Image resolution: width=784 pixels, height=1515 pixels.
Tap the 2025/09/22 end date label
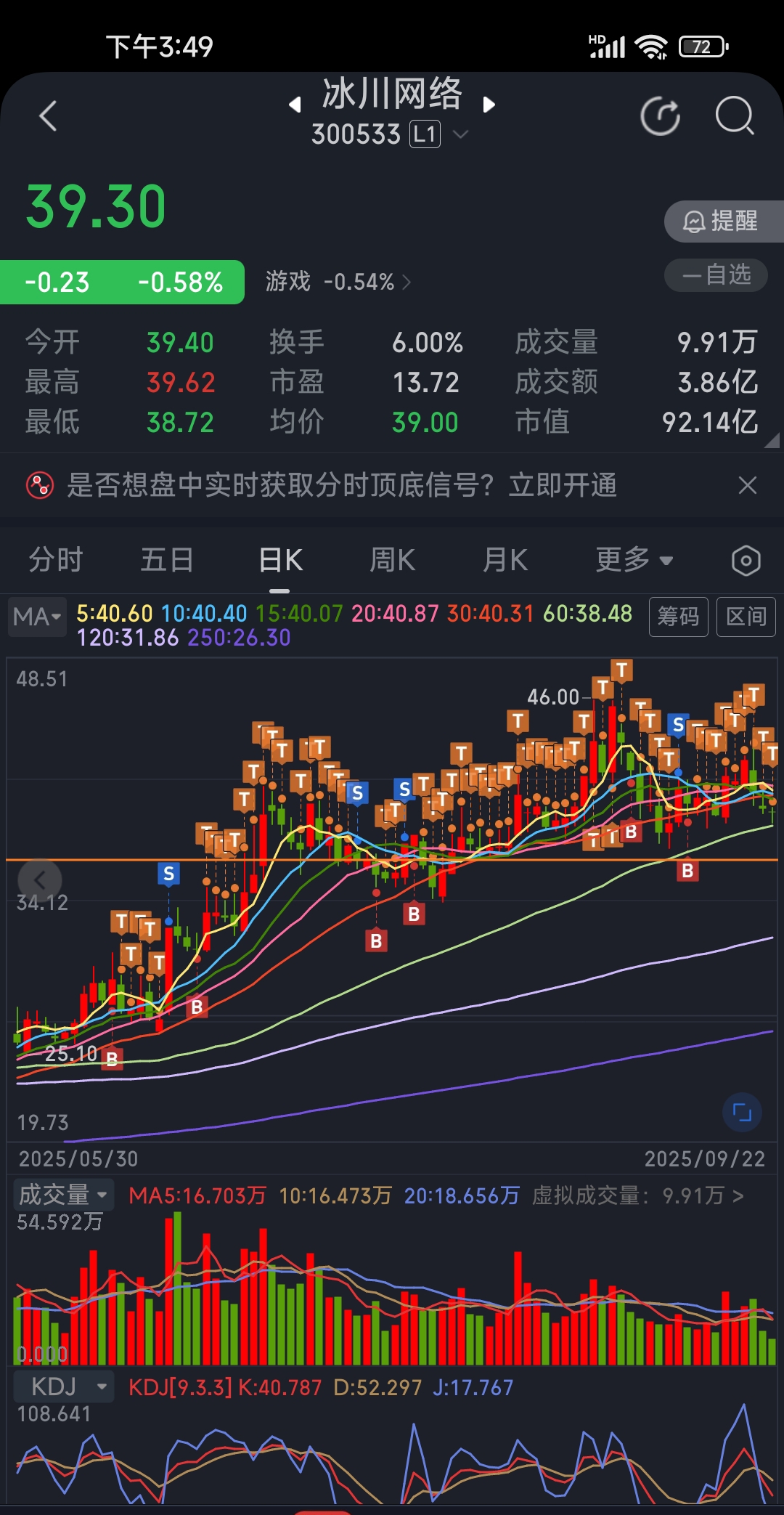pyautogui.click(x=705, y=1158)
